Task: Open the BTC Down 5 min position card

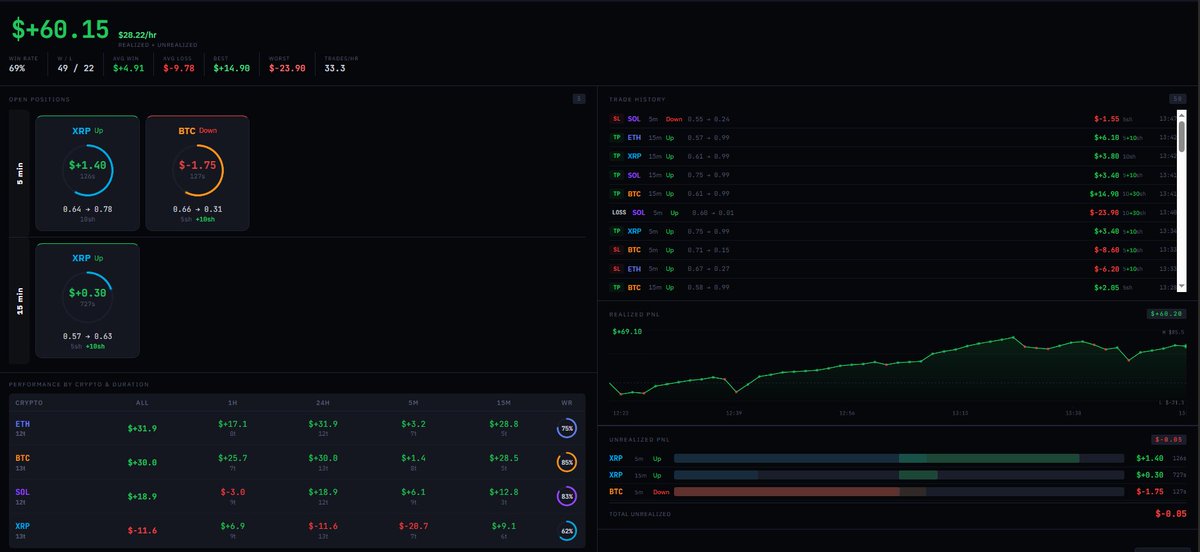Action: [x=198, y=173]
